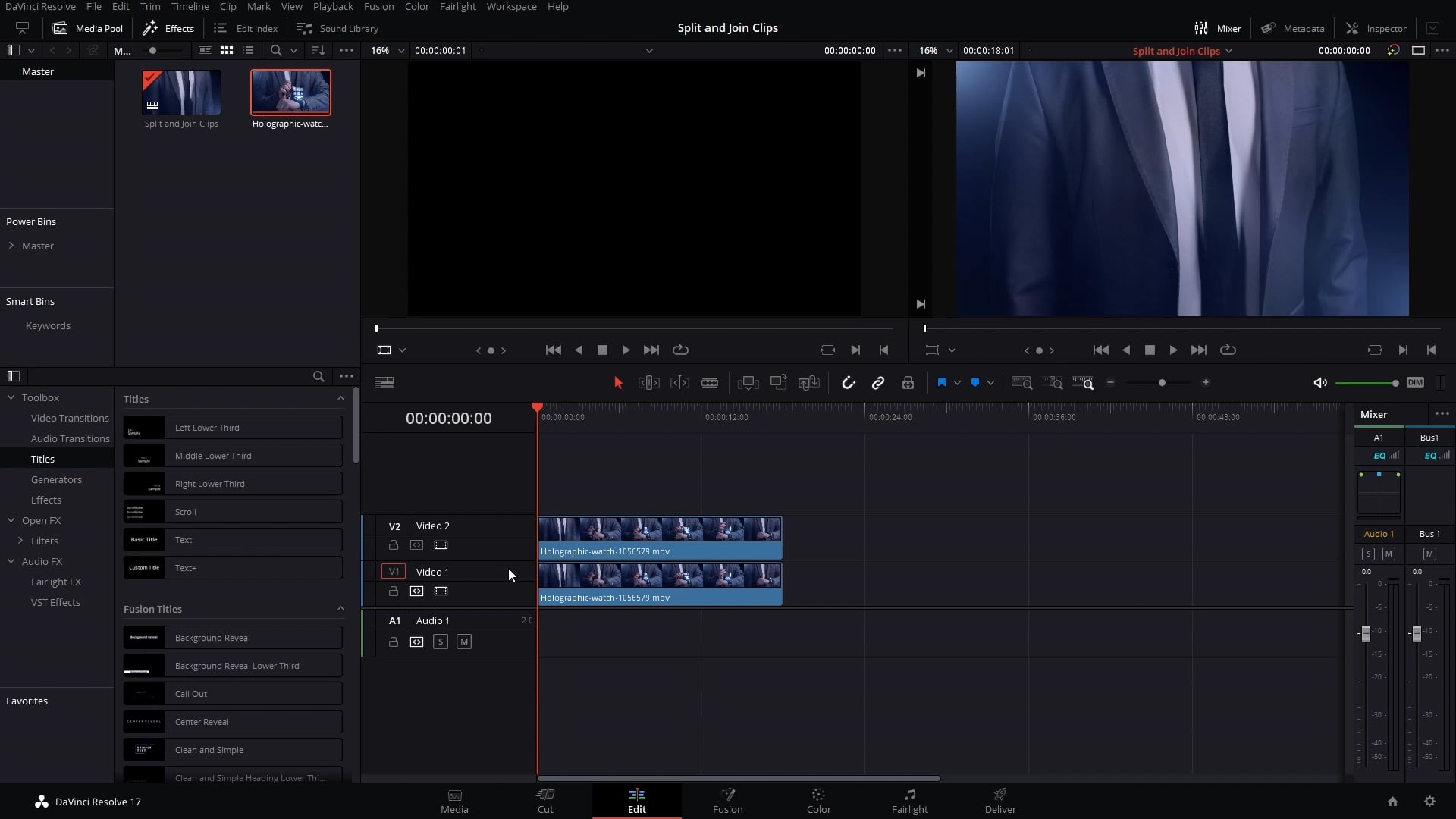Adjust the monitor volume slider
Screen dimensions: 1456x819
pyautogui.click(x=1395, y=383)
